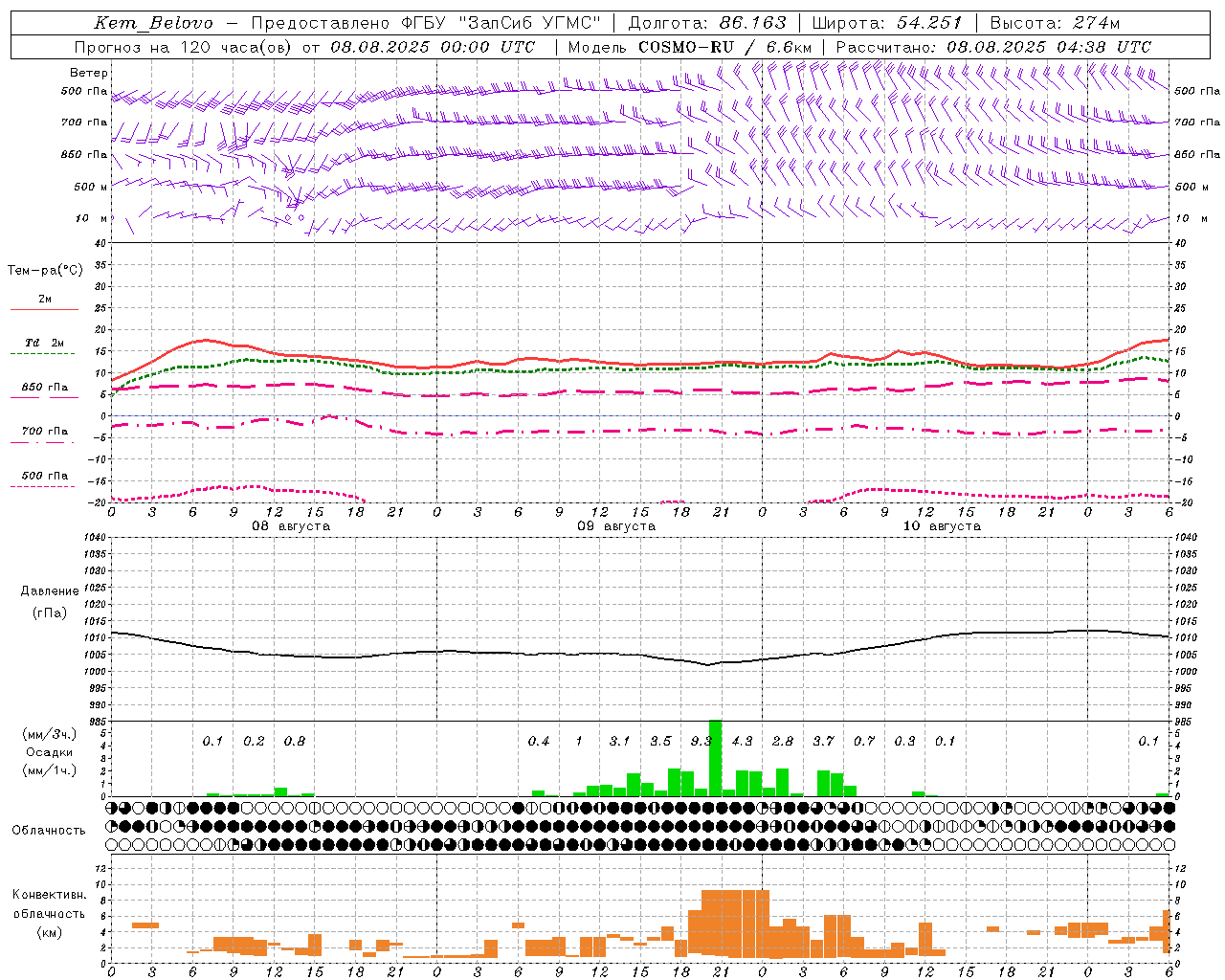
Task: Click the 3-hour precipitation value 3.5
Action: coord(660,741)
